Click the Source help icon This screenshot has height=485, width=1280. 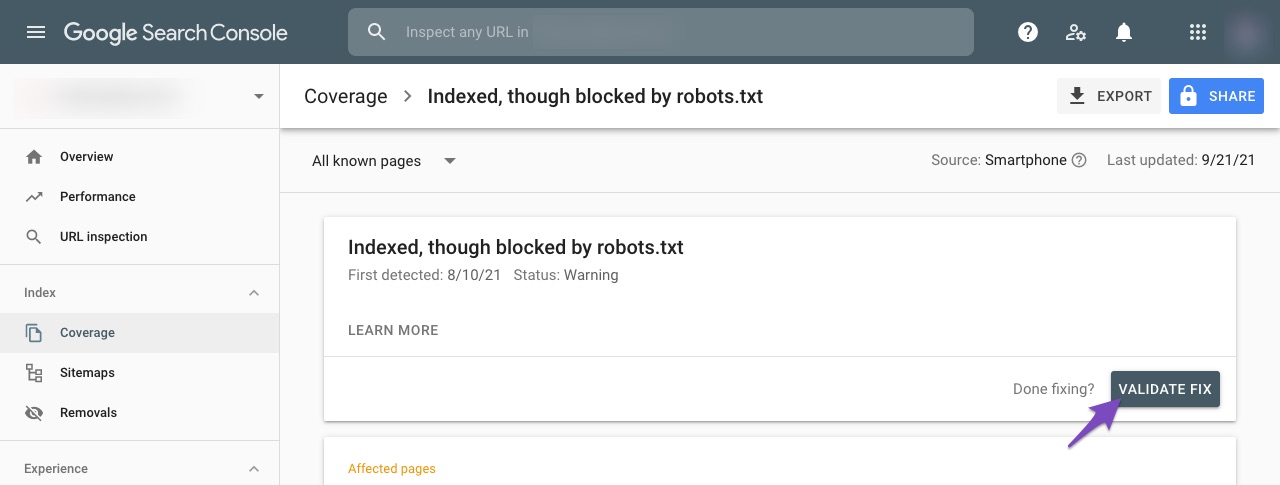pos(1079,160)
